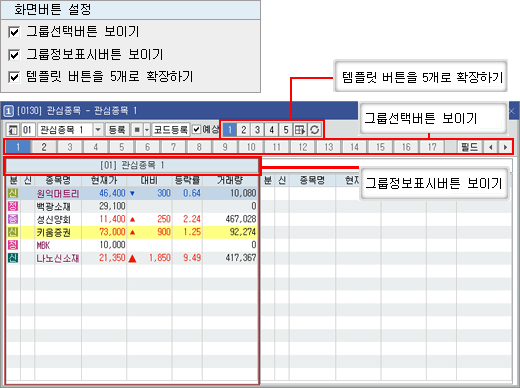Click the refresh icon next to template buttons

click(314, 130)
